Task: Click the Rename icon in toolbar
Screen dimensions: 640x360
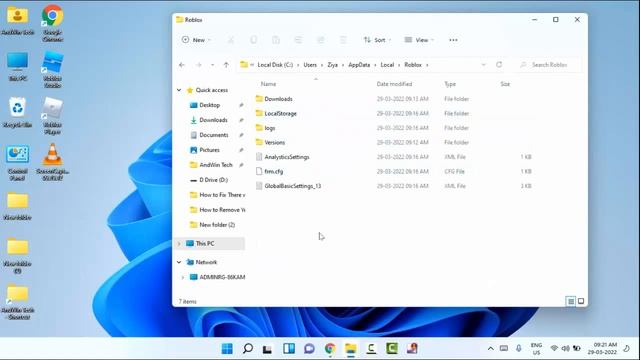Action: point(298,40)
